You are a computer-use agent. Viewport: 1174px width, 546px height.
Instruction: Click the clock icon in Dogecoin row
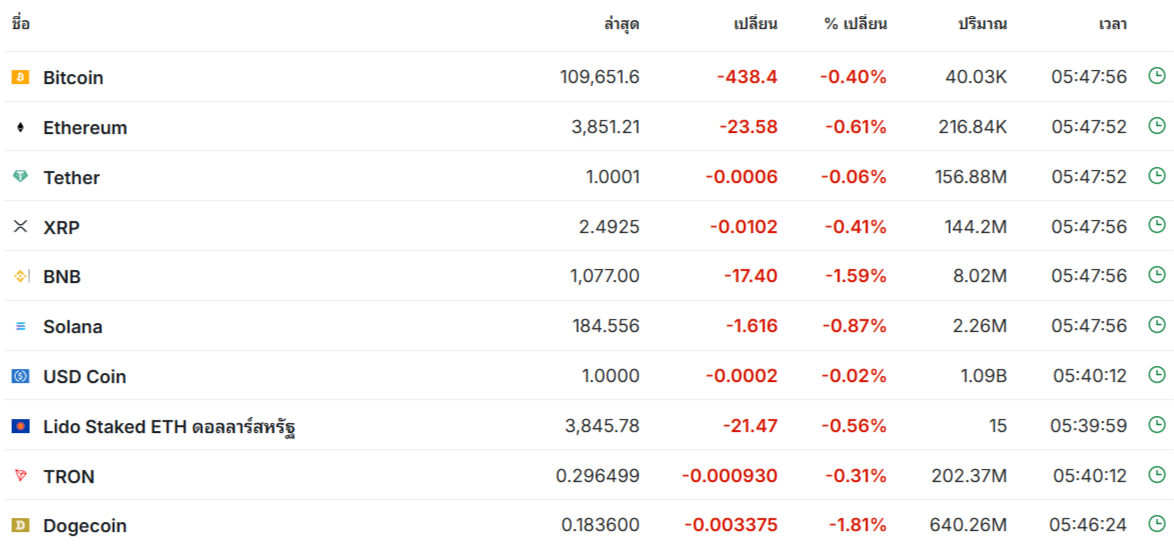pyautogui.click(x=1157, y=523)
